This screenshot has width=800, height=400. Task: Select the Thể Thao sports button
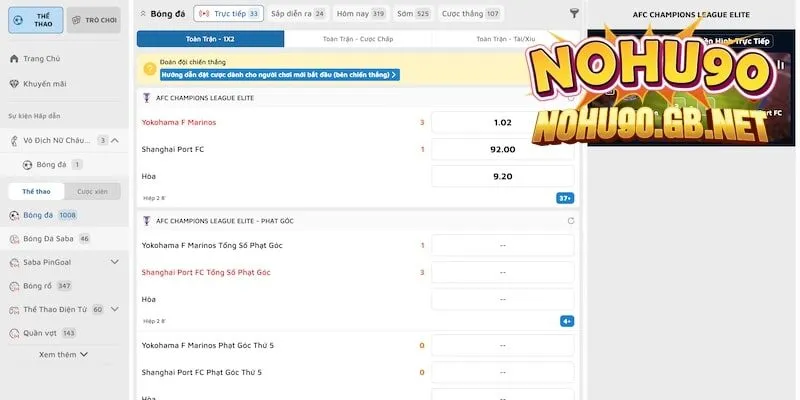(x=36, y=20)
